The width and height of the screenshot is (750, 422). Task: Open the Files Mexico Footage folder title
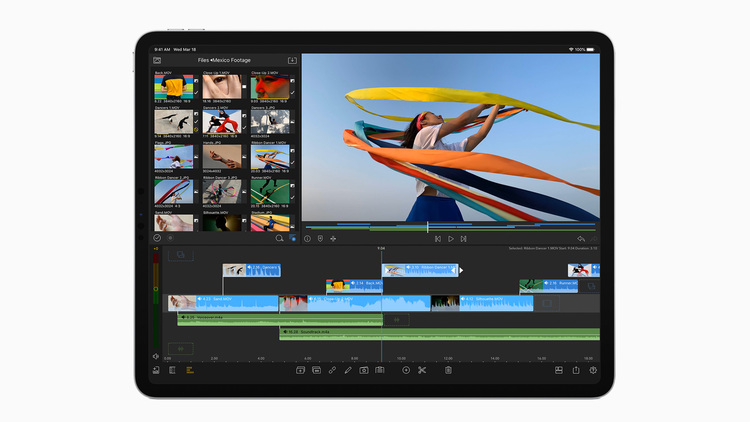224,60
